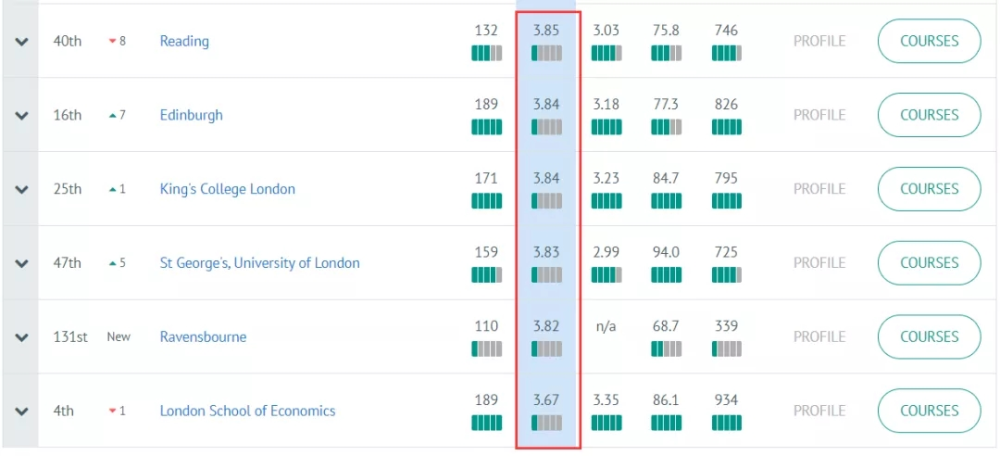
Task: Expand King's College London row chevron
Action: tap(22, 189)
